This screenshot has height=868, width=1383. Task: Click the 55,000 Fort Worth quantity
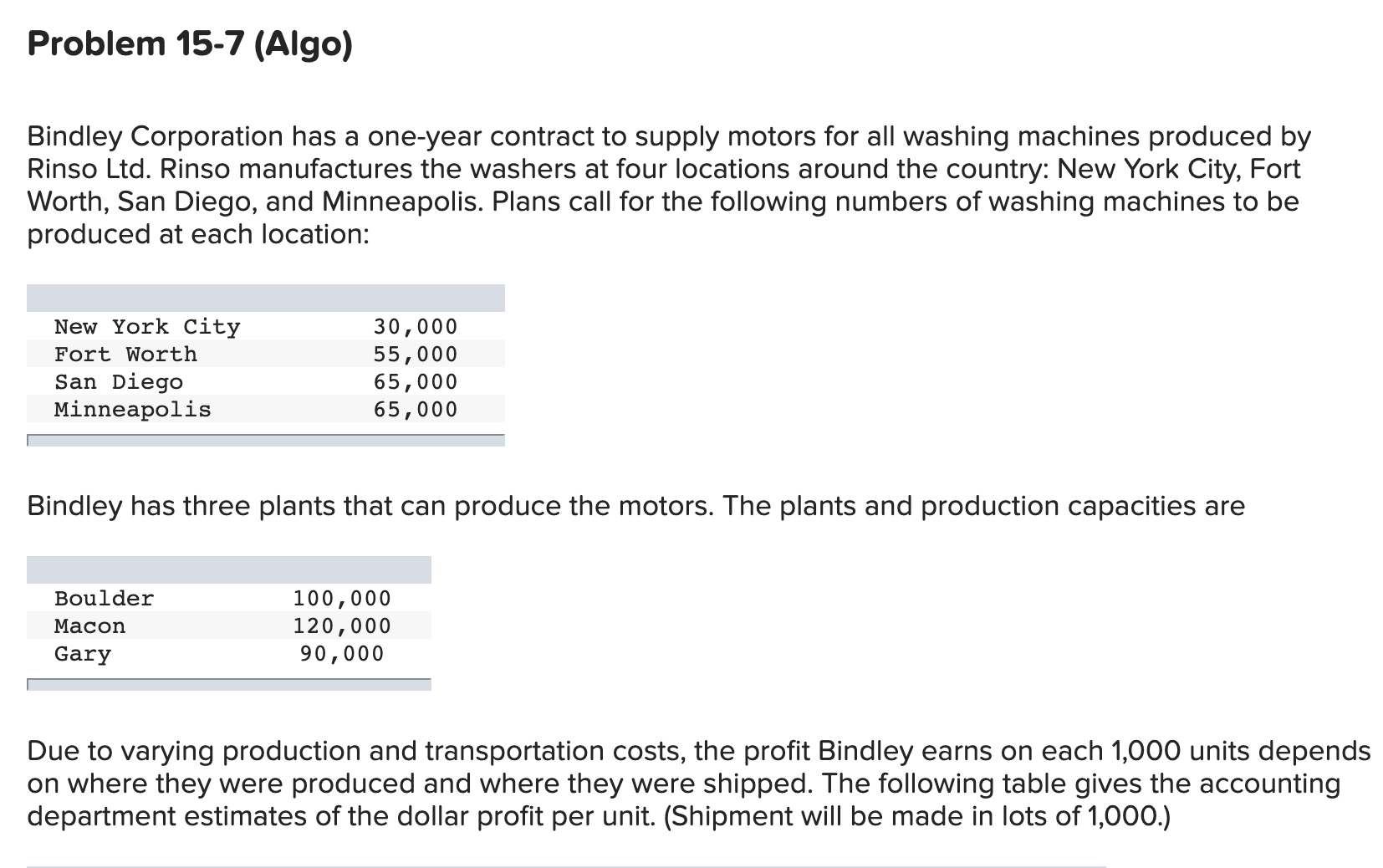[416, 355]
